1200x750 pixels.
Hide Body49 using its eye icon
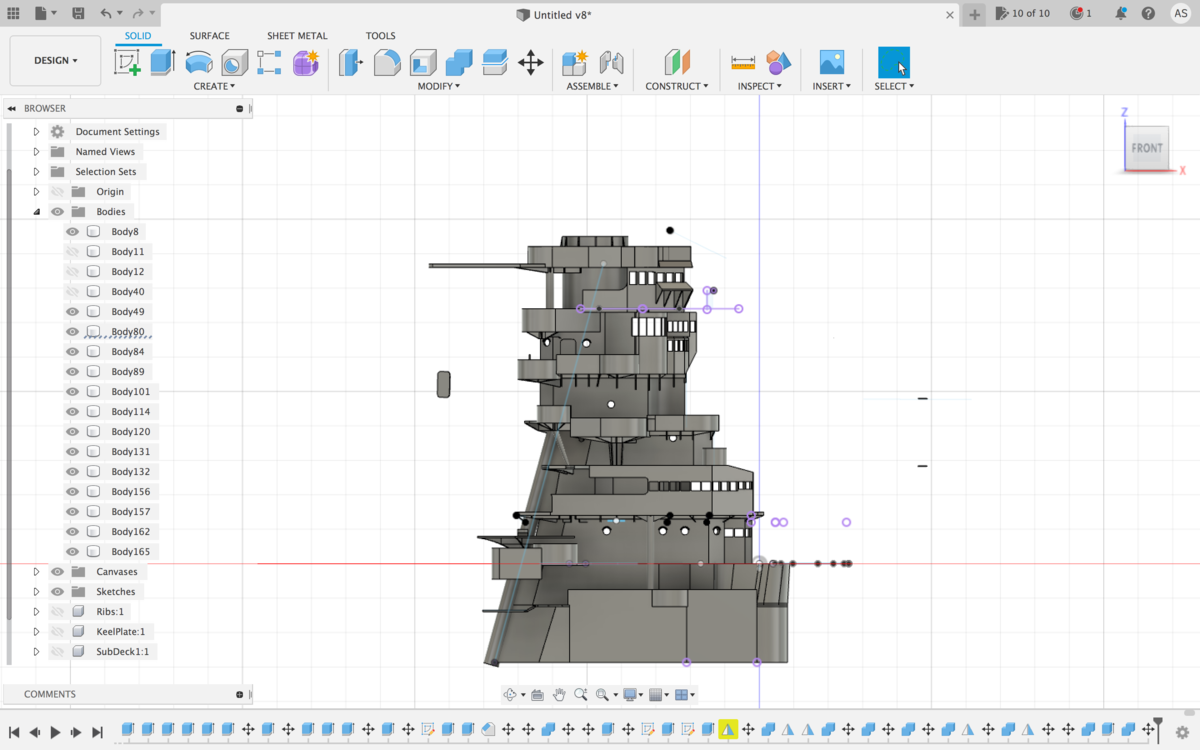pyautogui.click(x=72, y=312)
